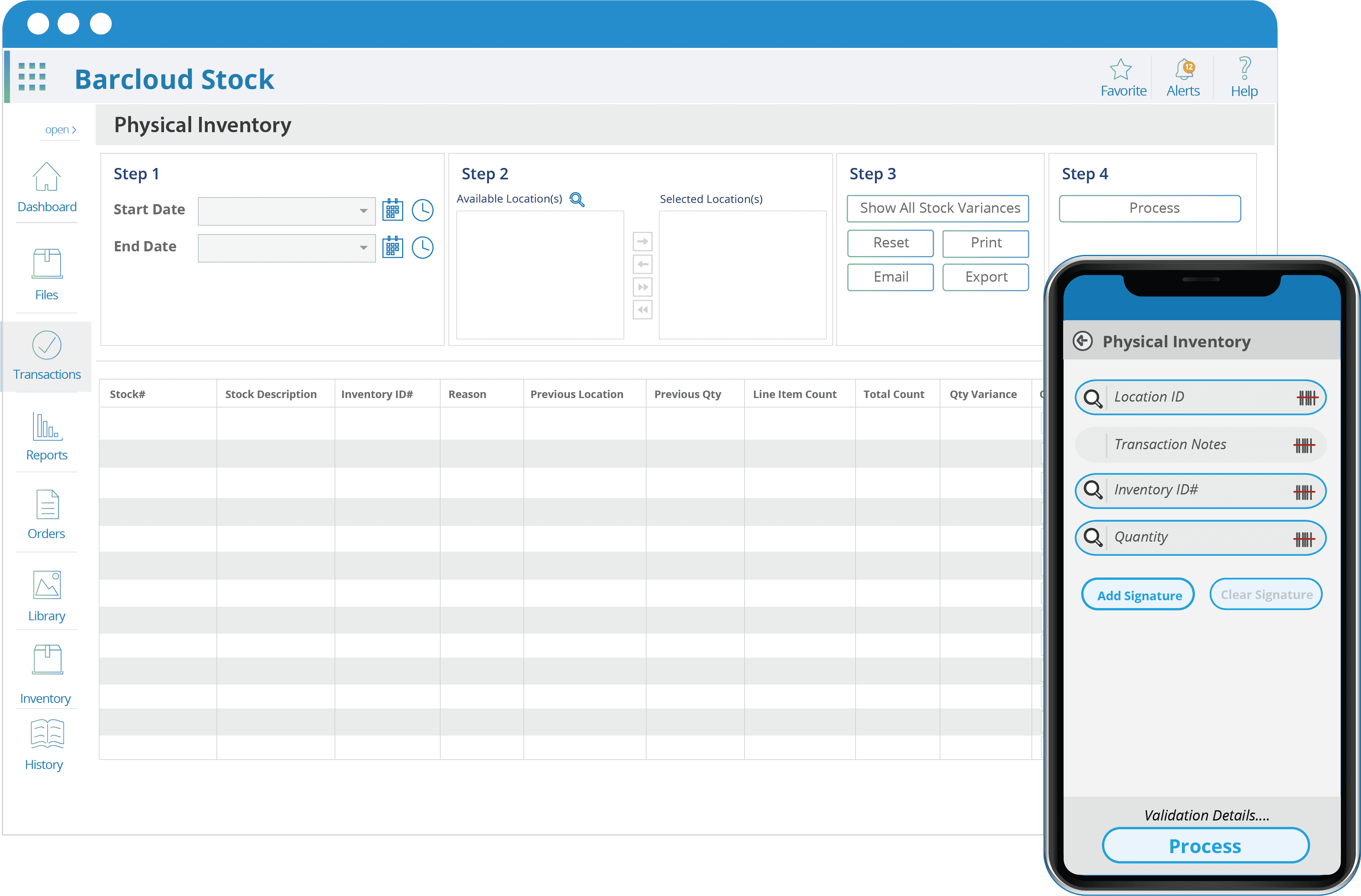
Task: Click the Alerts bell icon
Action: pos(1183,70)
